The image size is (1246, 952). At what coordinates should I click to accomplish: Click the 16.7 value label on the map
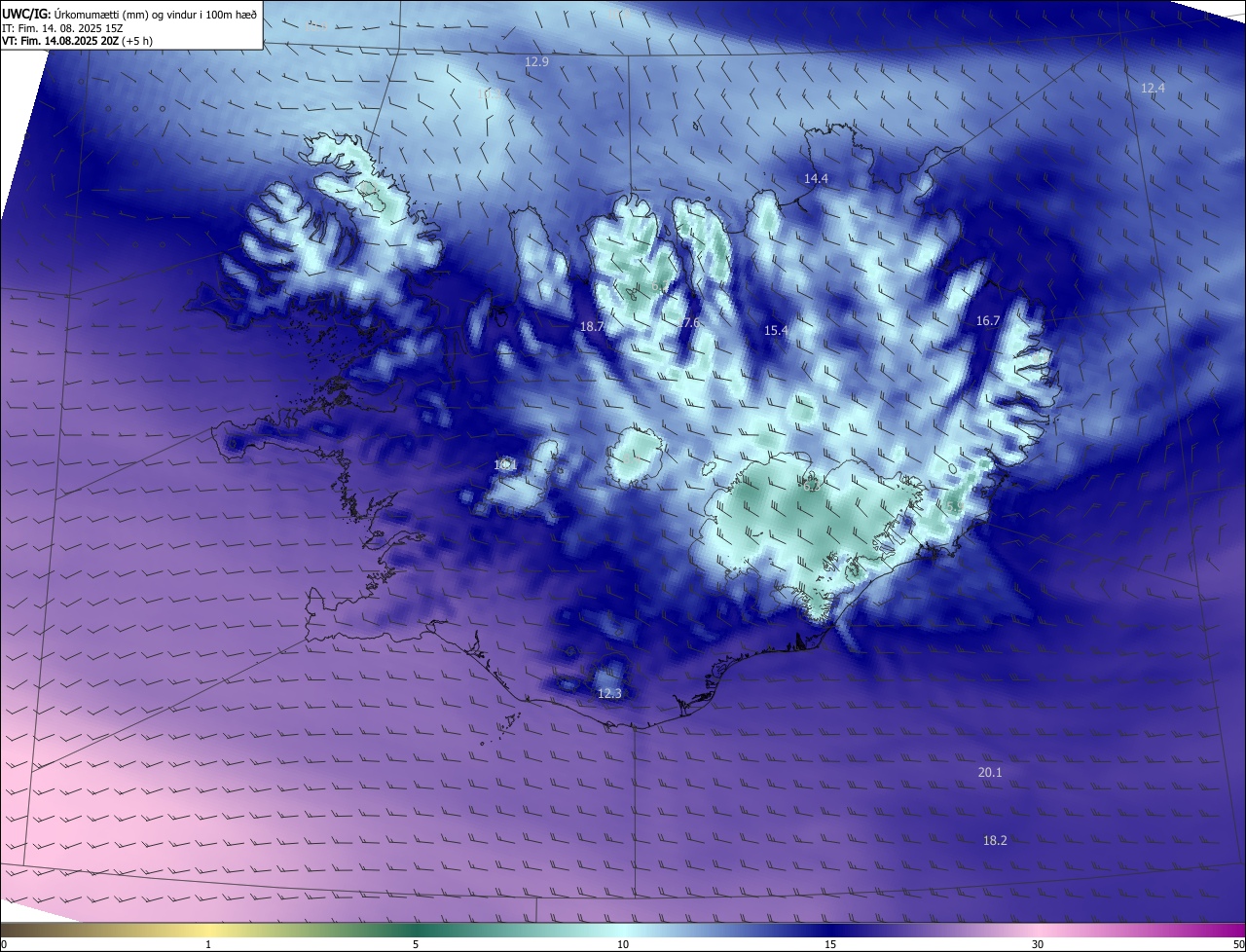(988, 320)
